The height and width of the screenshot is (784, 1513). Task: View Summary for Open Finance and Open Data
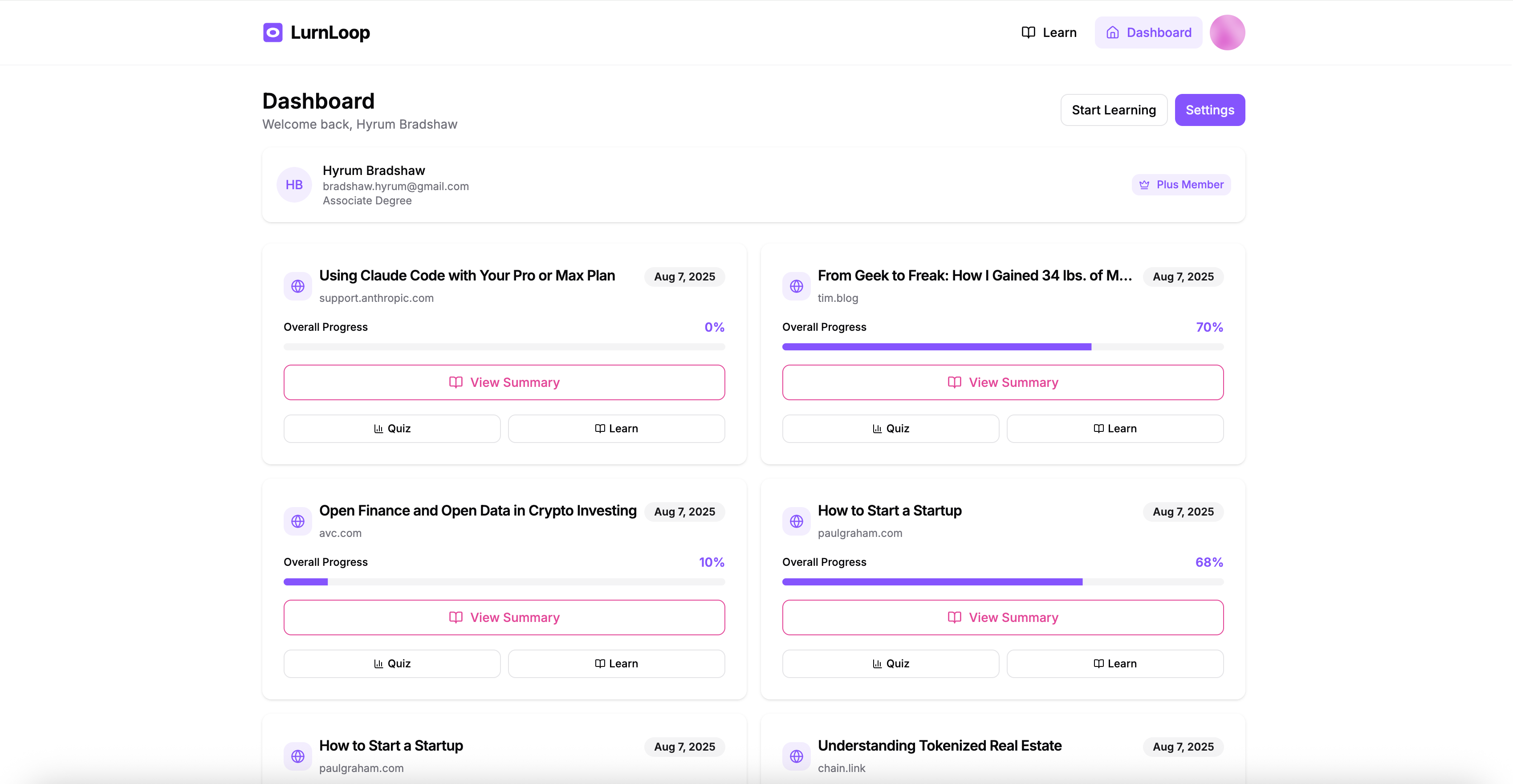[504, 617]
